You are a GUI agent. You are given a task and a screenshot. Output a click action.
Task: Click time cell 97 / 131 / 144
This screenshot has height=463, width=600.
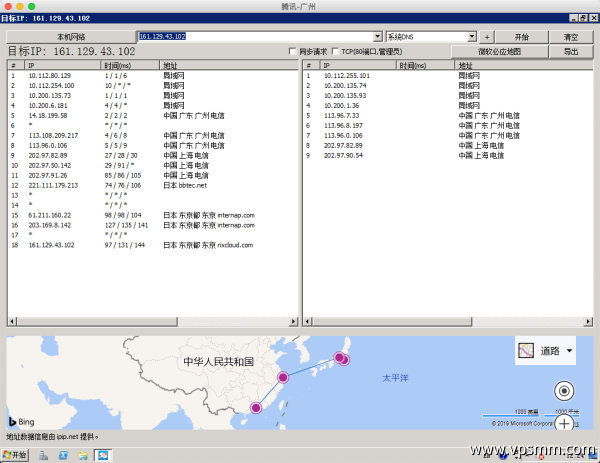click(x=125, y=245)
